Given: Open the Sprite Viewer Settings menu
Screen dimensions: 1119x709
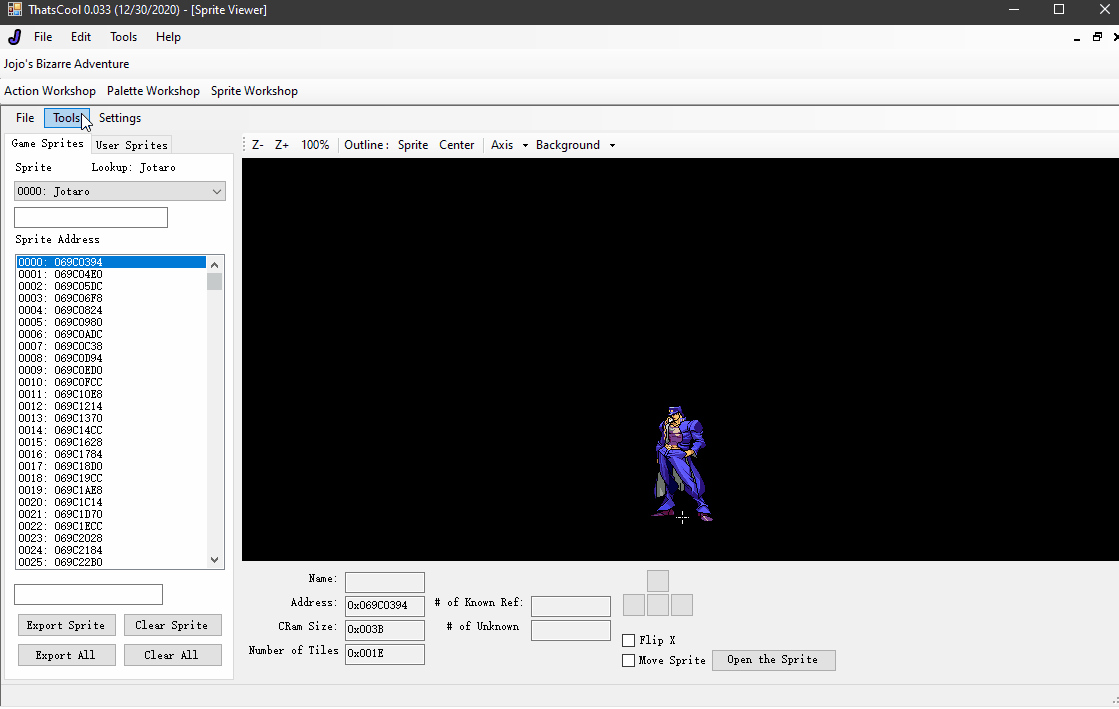Looking at the screenshot, I should pos(120,118).
